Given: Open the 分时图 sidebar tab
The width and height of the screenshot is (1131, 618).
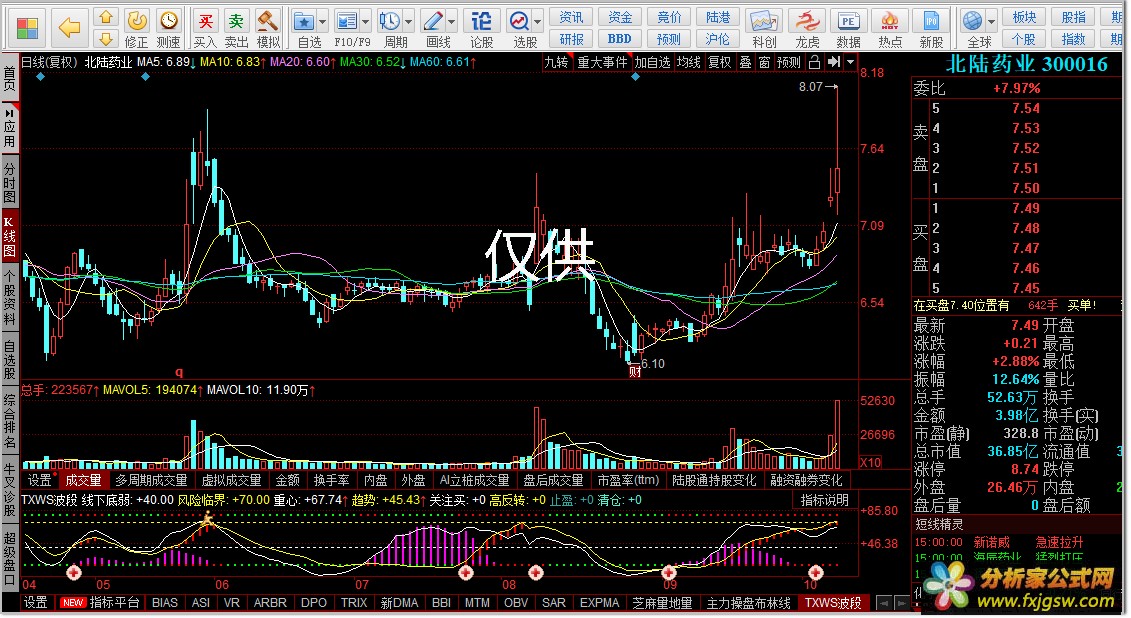Looking at the screenshot, I should 9,183.
